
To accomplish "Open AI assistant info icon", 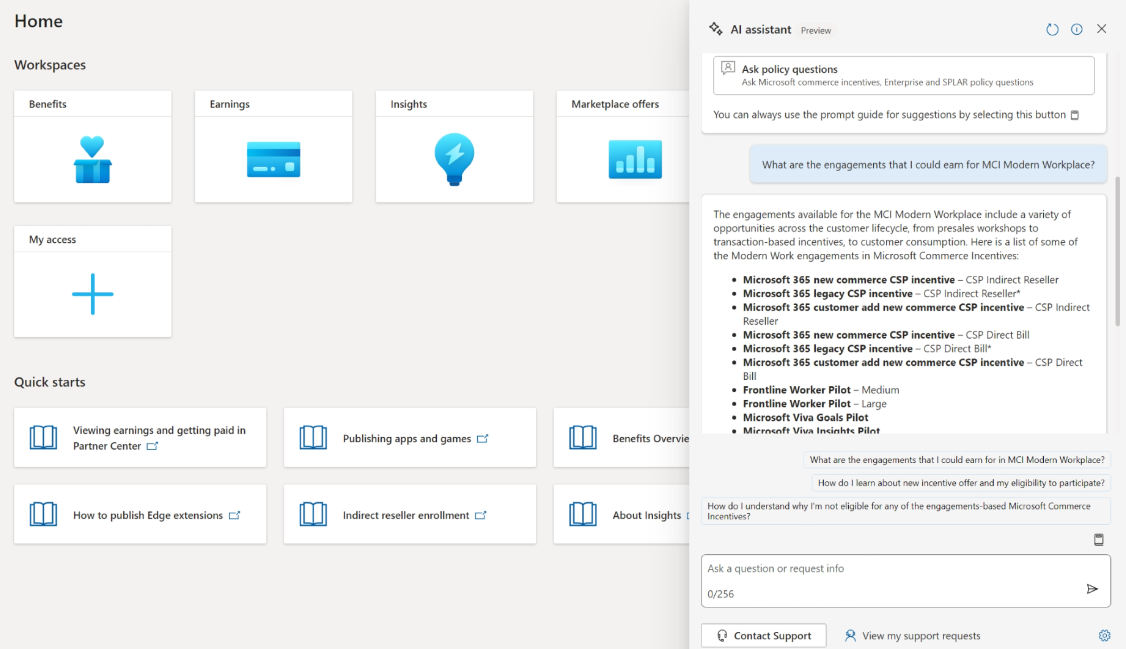I will [1076, 29].
